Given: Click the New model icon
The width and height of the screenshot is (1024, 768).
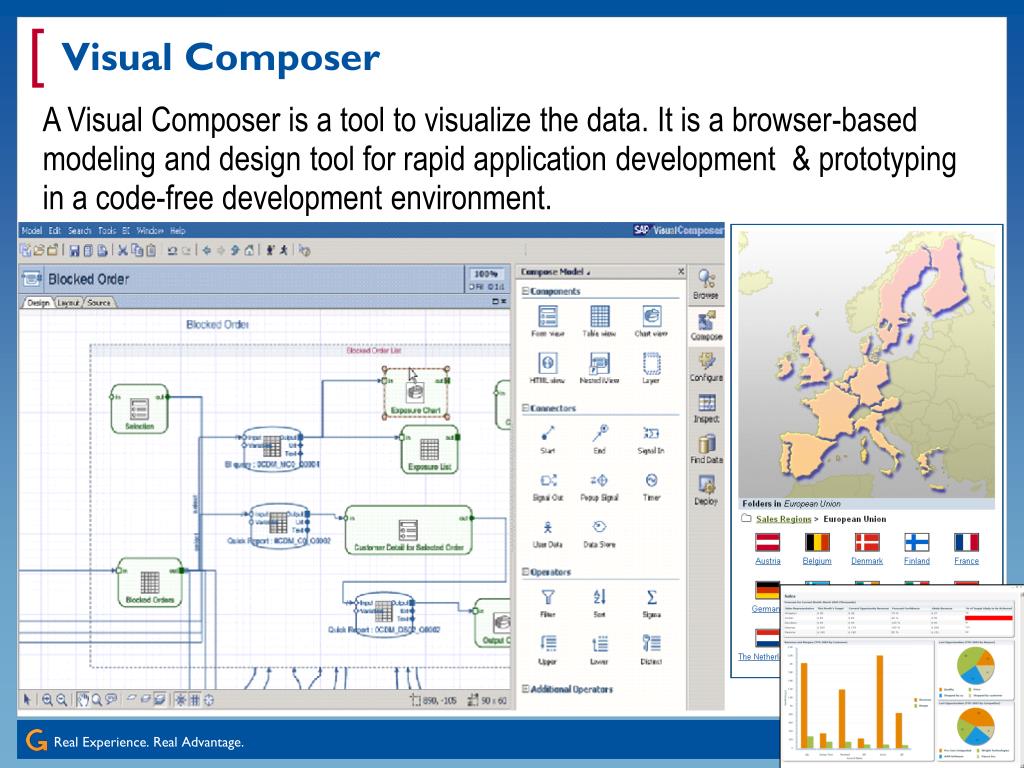Looking at the screenshot, I should pyautogui.click(x=25, y=250).
